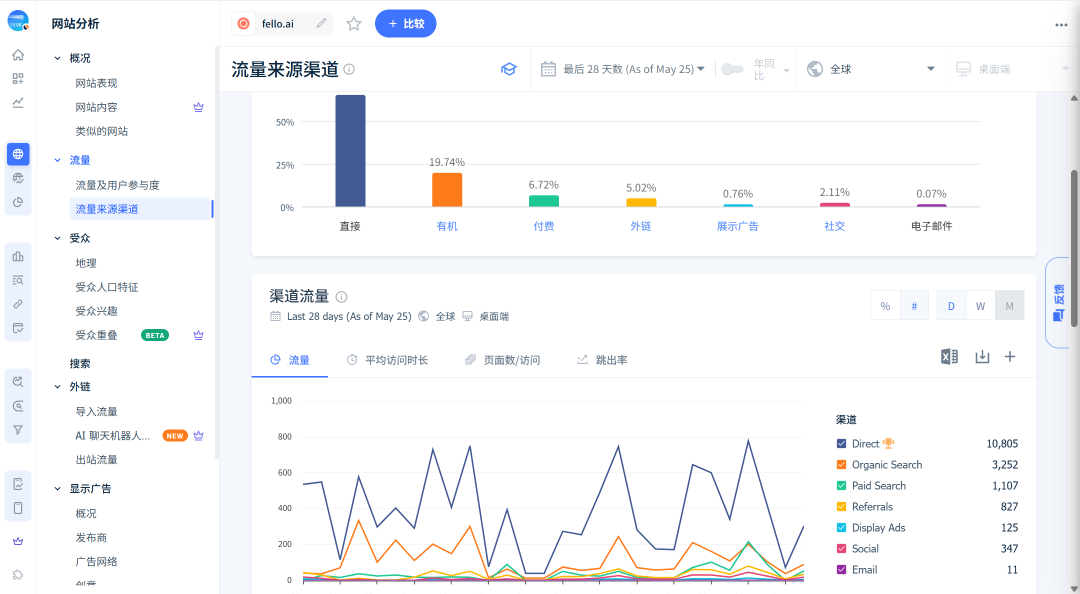Switch chart to number (#) mode
The image size is (1080, 594).
tap(915, 306)
